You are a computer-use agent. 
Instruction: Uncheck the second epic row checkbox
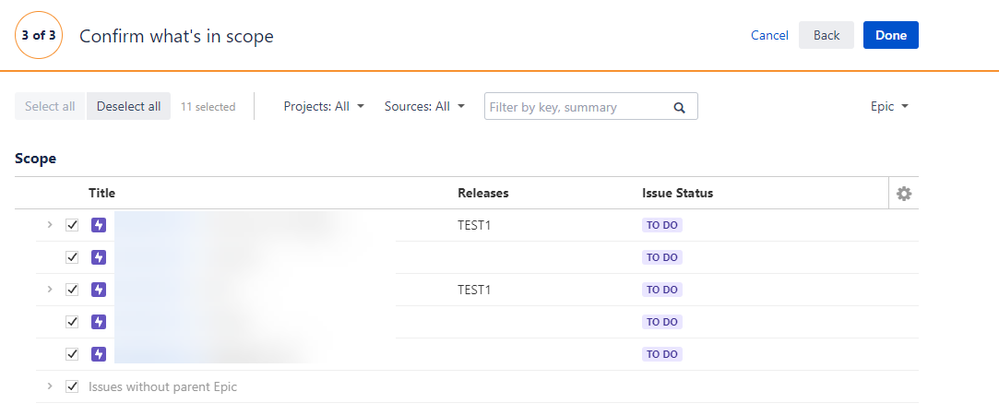tap(72, 258)
